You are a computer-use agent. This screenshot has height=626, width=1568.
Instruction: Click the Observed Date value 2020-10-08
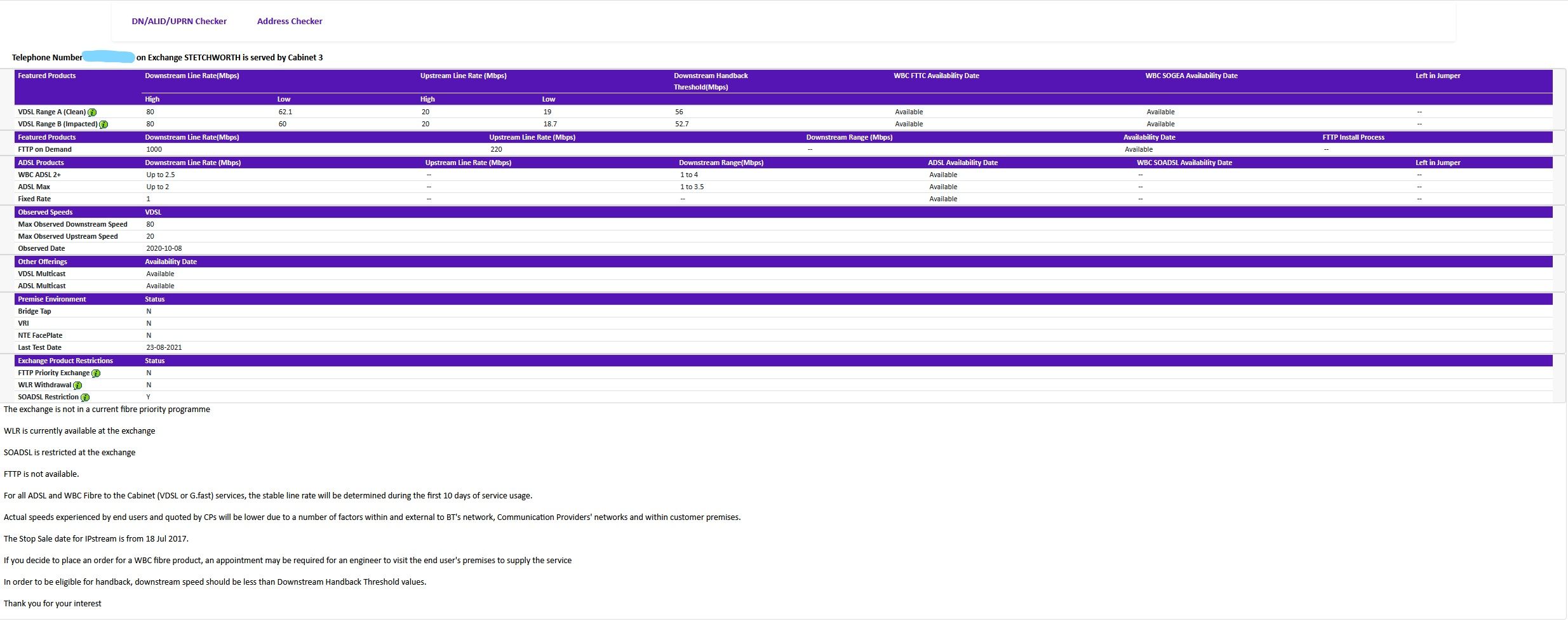(164, 248)
